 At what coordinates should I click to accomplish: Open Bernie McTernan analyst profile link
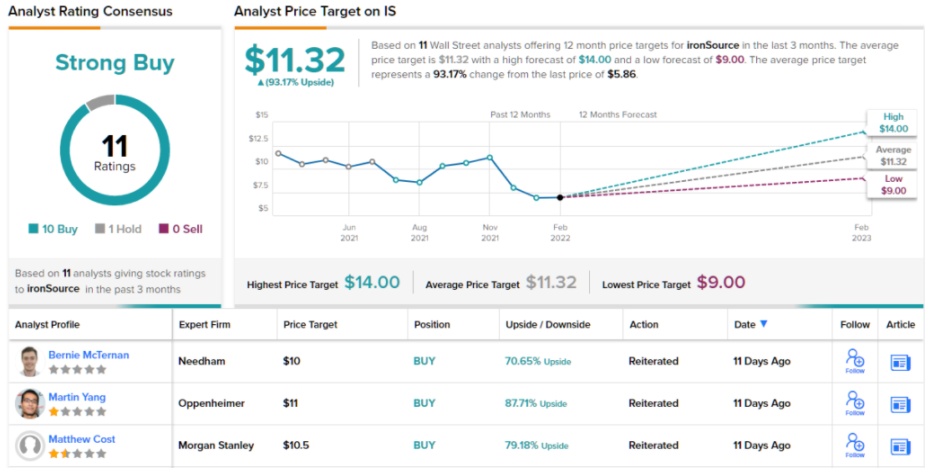[x=88, y=355]
